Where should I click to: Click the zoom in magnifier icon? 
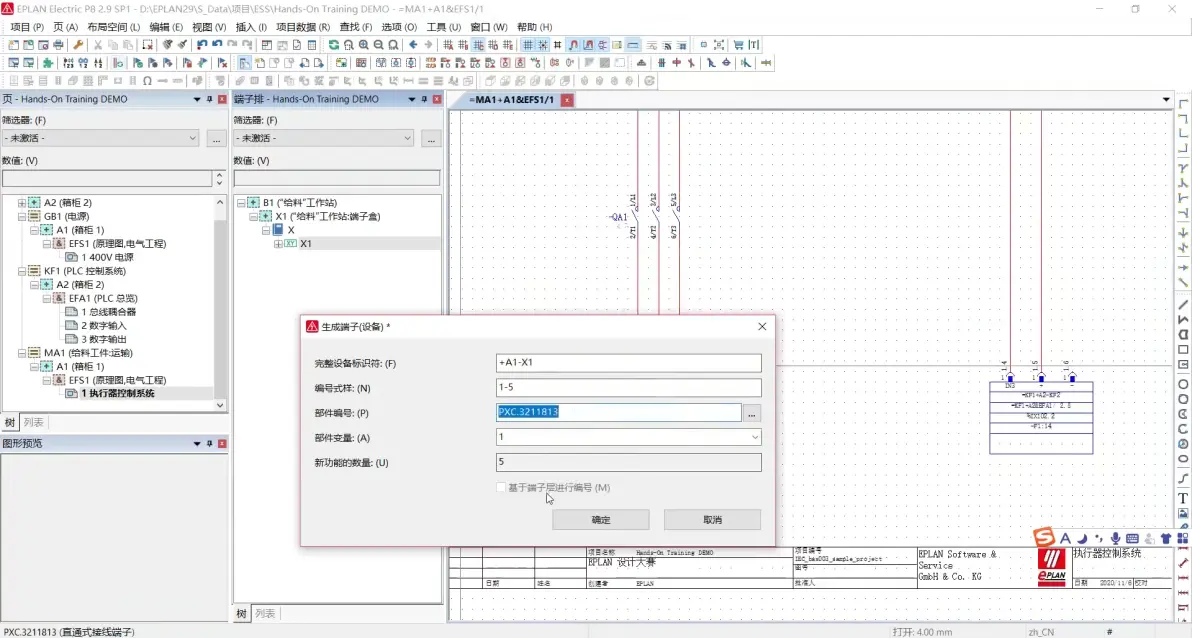[x=363, y=45]
